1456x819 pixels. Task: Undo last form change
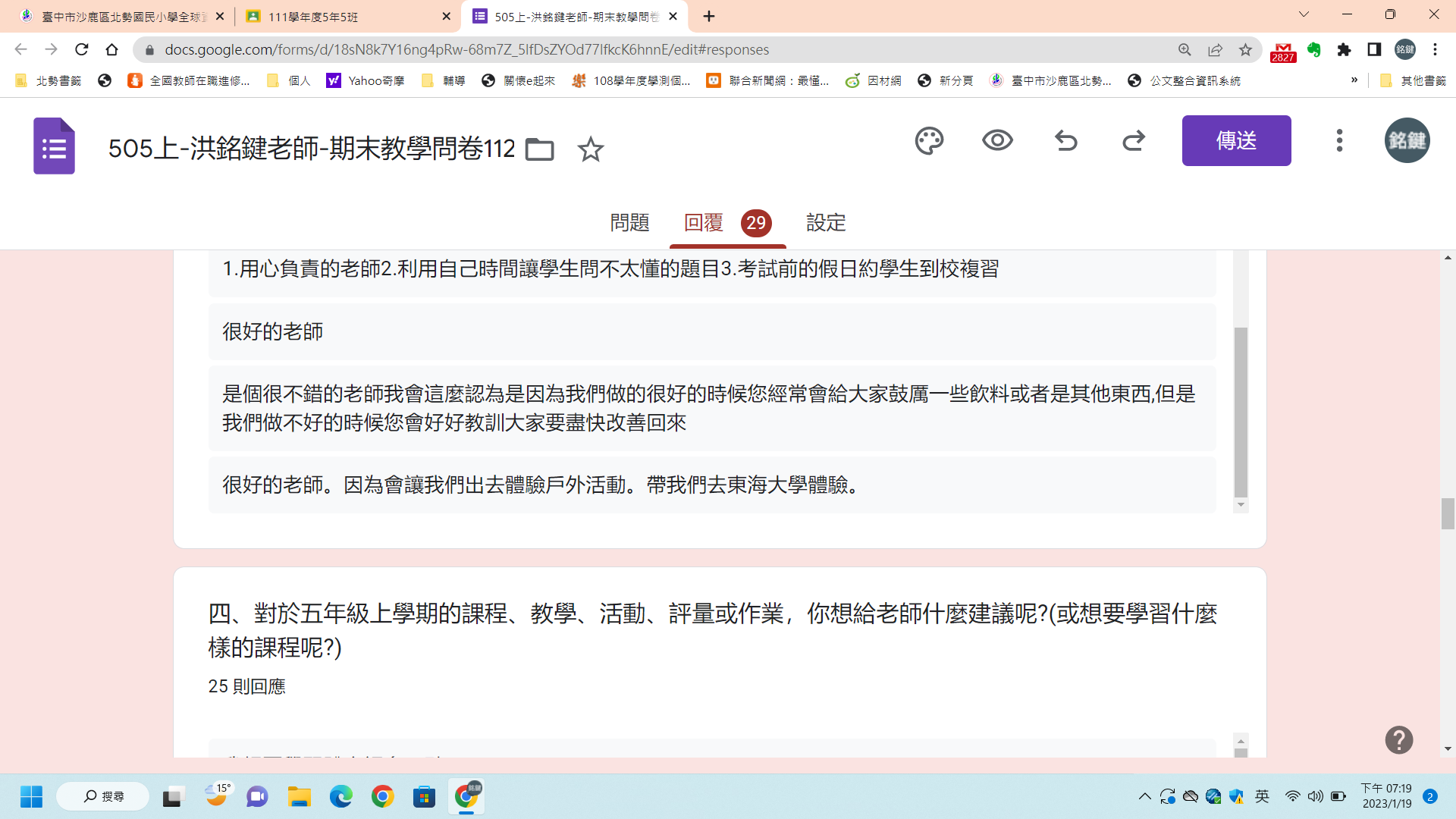click(1065, 141)
